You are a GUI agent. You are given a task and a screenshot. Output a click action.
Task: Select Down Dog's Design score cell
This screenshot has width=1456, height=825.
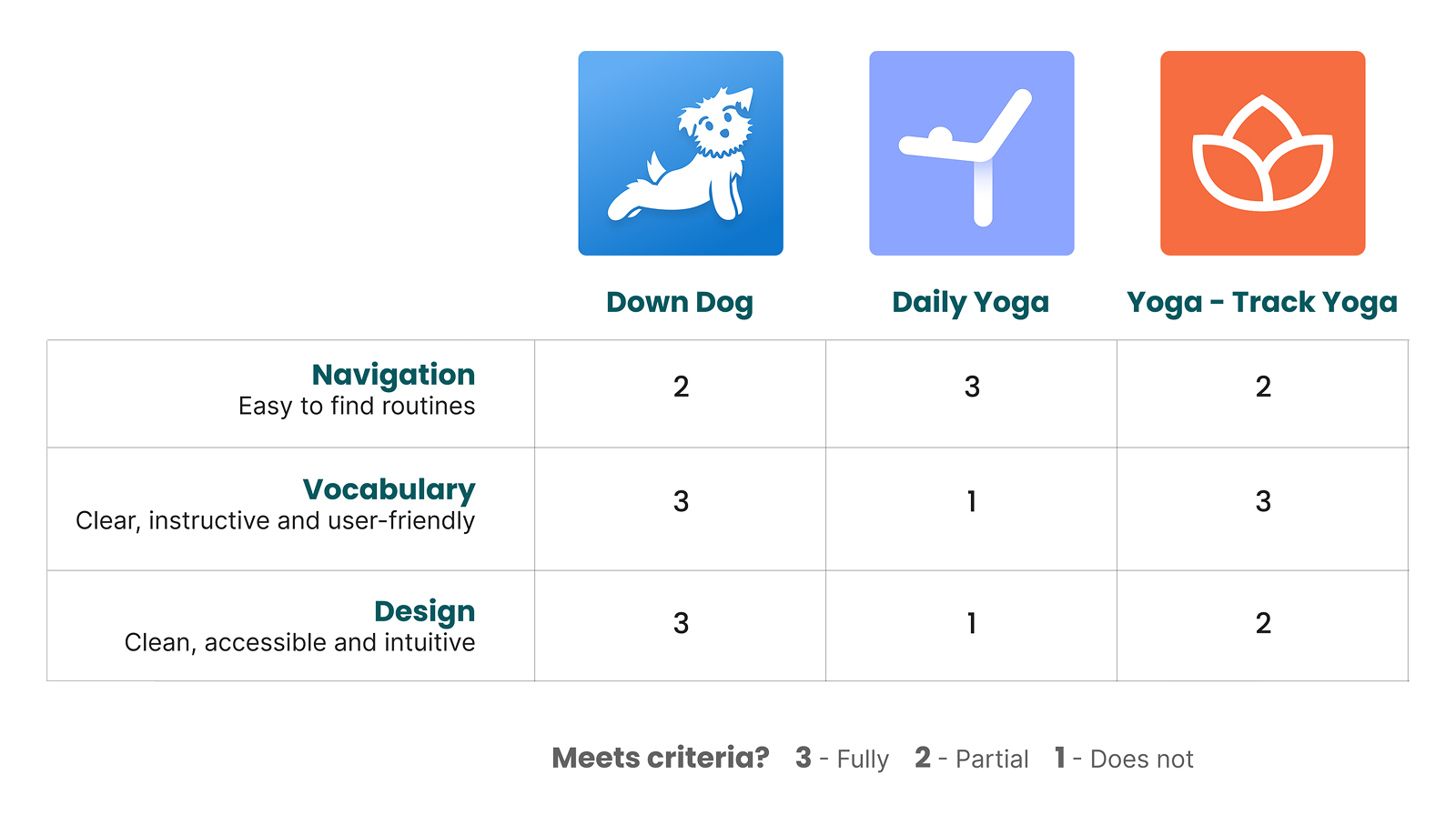[x=681, y=626]
